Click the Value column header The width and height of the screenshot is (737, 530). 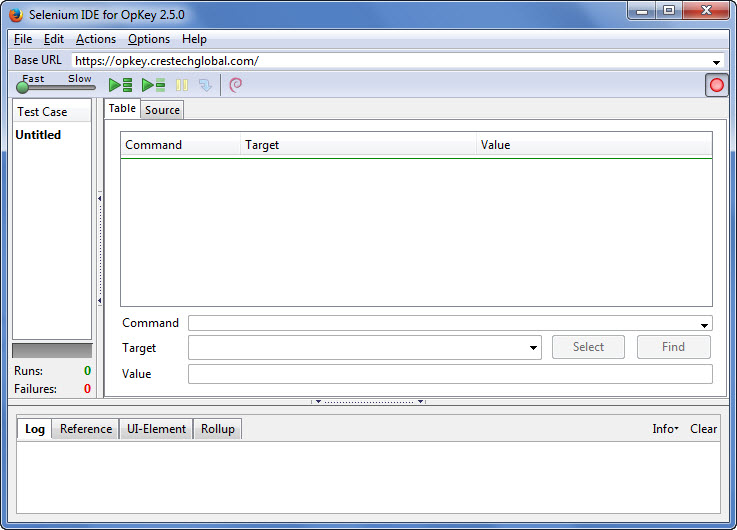594,145
